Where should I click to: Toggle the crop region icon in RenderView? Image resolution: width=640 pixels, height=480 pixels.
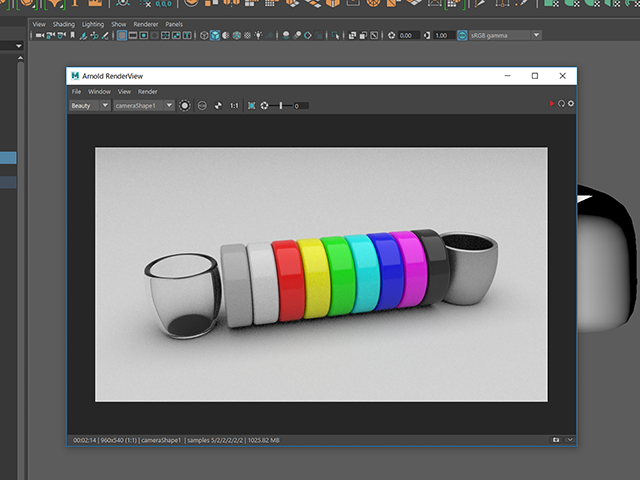(251, 106)
